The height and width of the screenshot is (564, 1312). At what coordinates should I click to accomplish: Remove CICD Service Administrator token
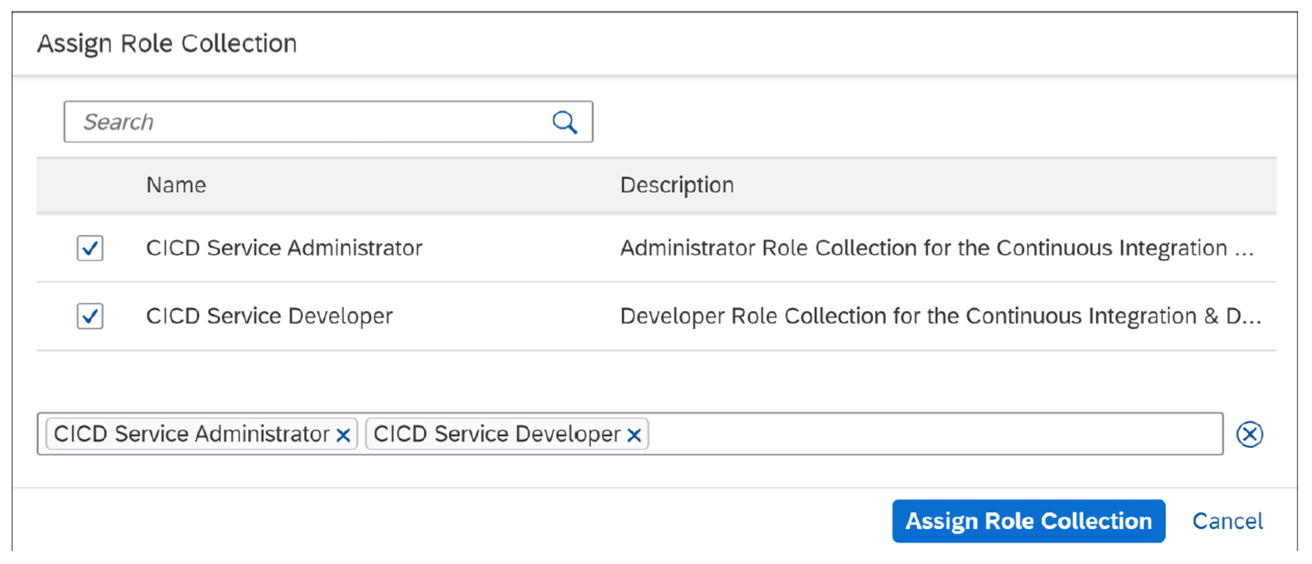point(343,435)
